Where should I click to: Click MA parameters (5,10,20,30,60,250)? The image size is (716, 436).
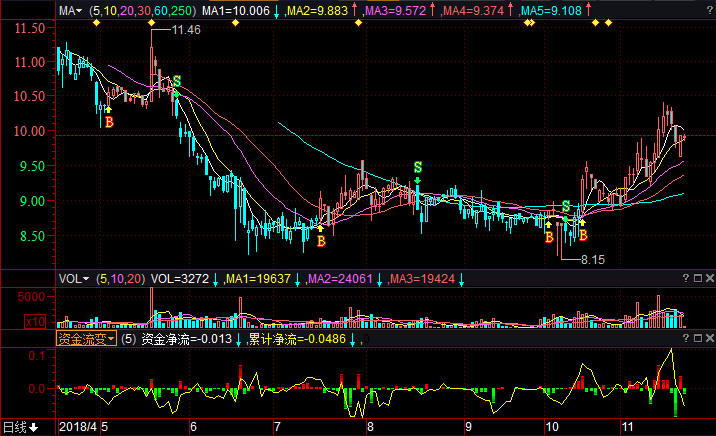click(x=141, y=10)
